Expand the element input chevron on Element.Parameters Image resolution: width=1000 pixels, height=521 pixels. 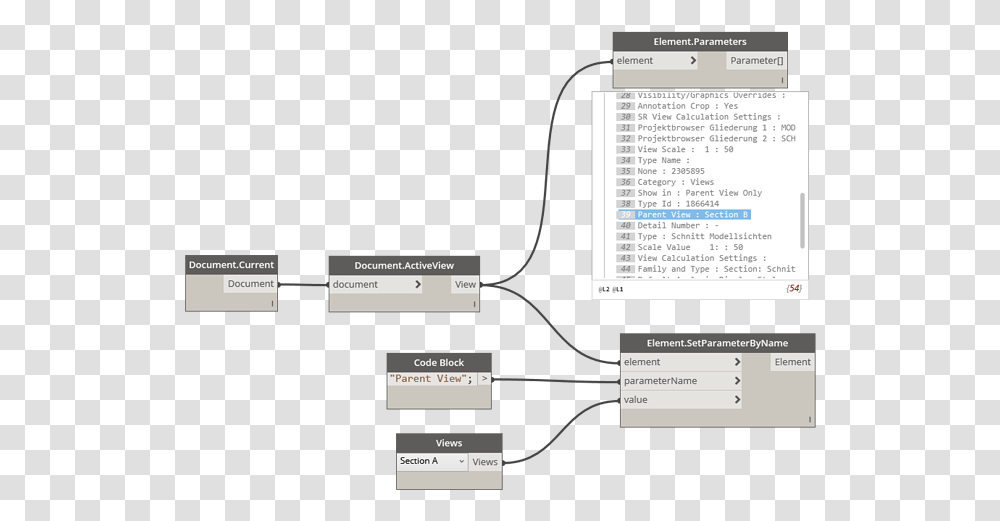click(693, 61)
